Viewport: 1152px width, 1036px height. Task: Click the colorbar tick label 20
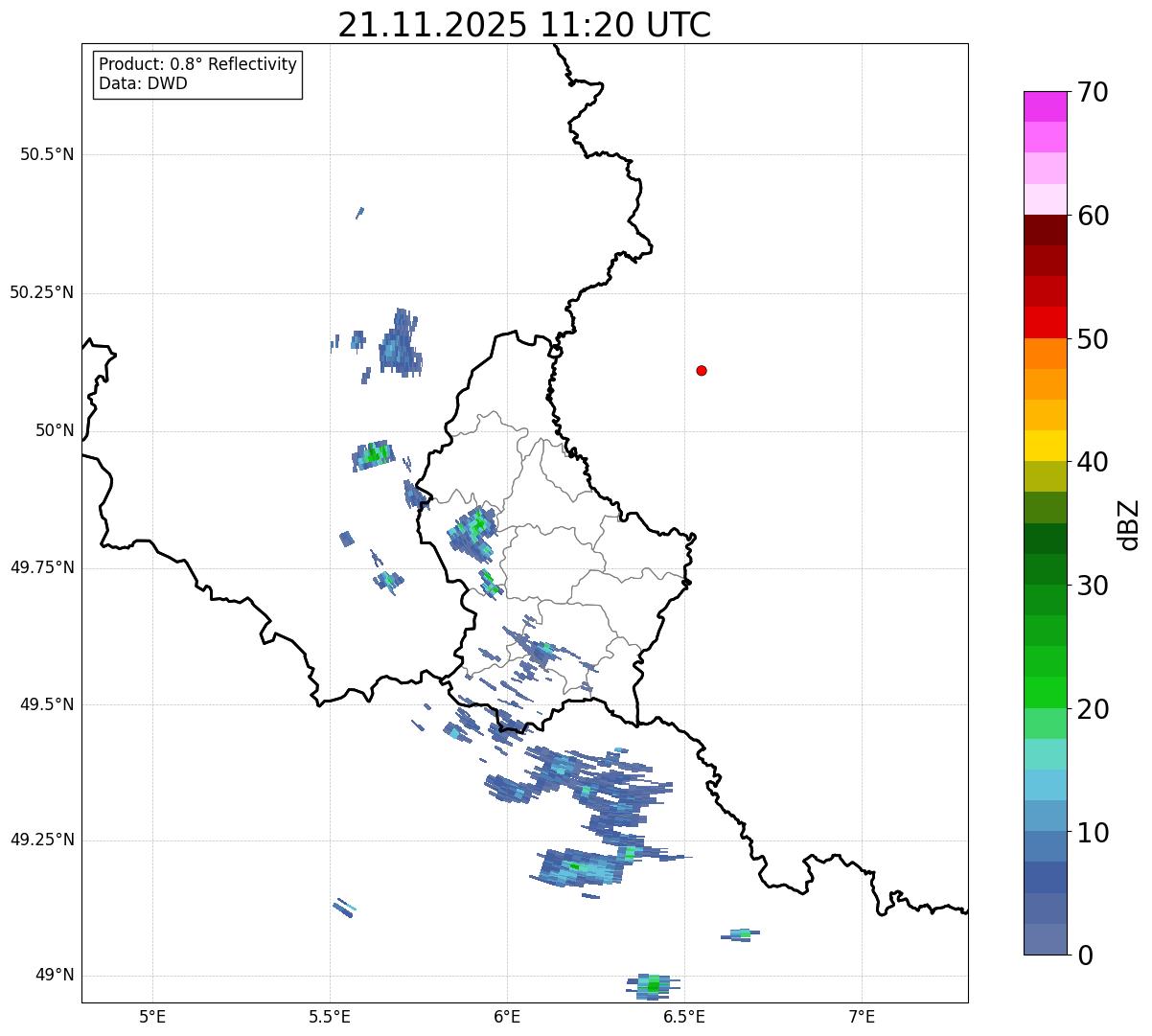tap(1093, 709)
